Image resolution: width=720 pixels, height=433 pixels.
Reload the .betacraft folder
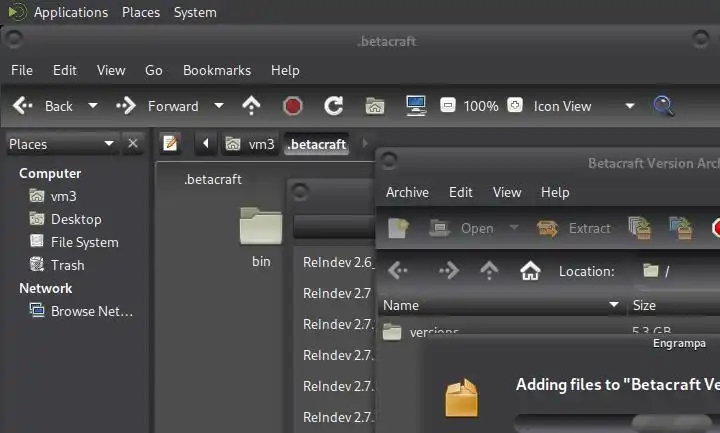point(333,106)
